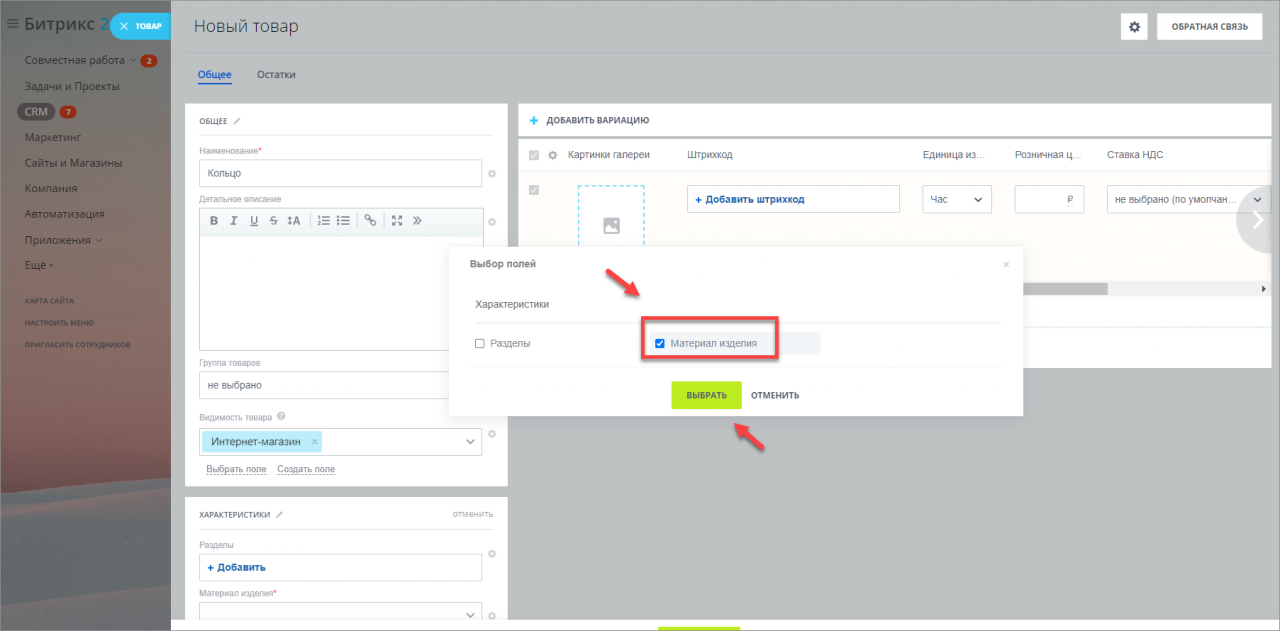Switch to the Общее tab

coord(215,75)
